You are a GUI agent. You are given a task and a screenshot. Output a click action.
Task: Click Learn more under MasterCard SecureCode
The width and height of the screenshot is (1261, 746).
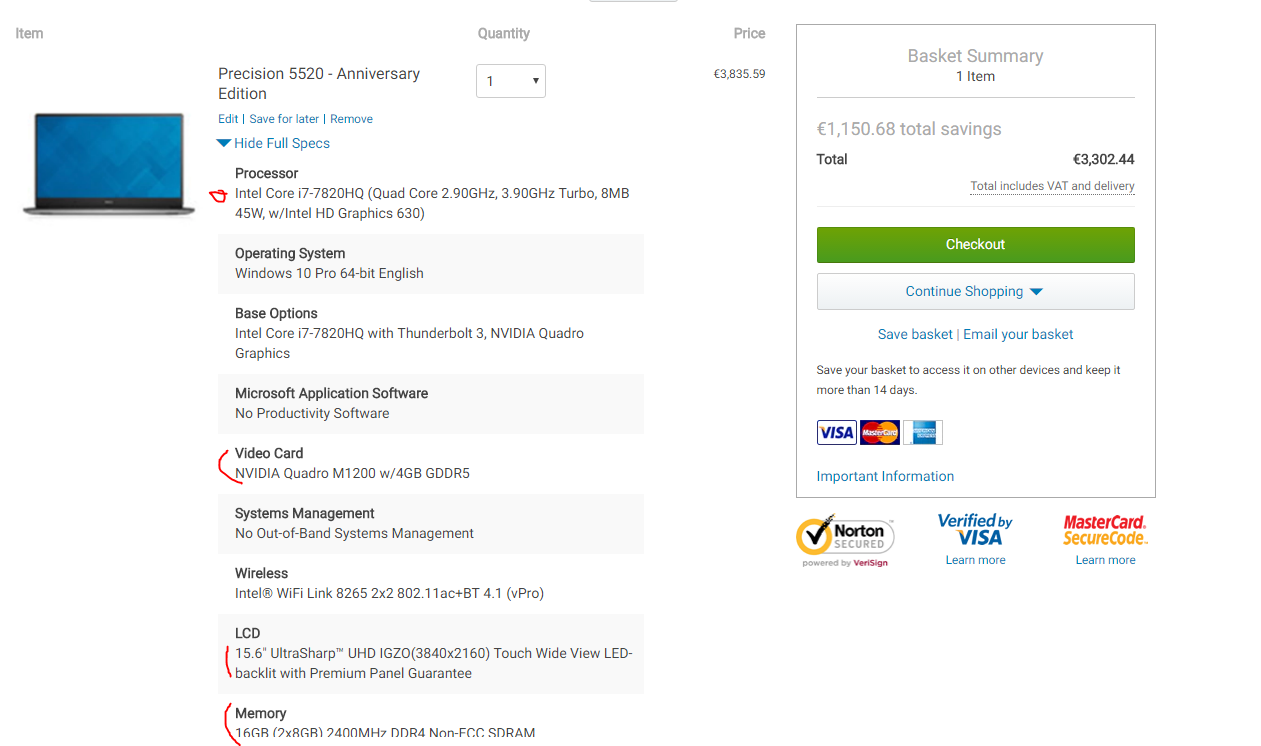(x=1105, y=560)
